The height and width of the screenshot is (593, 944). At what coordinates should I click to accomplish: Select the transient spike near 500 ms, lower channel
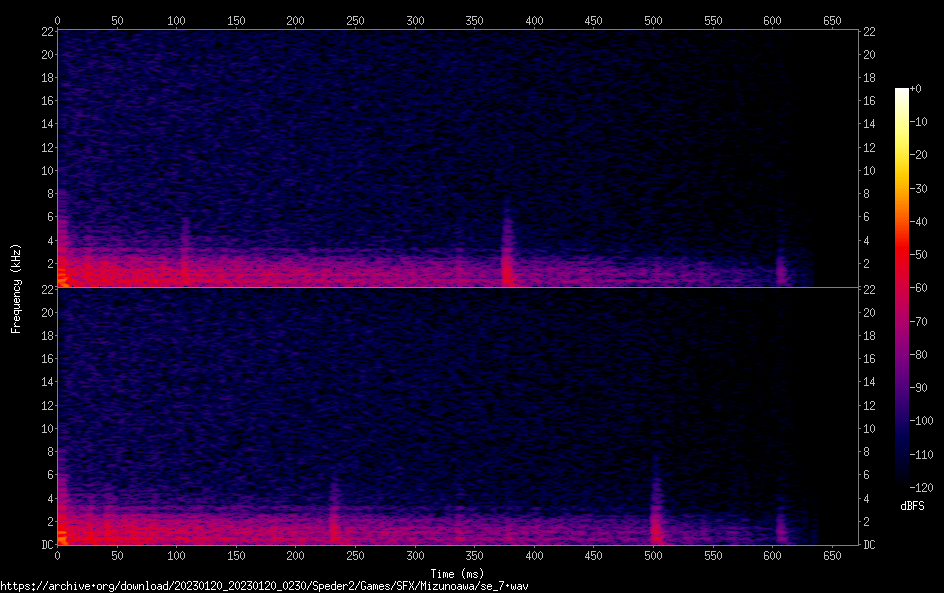(655, 520)
